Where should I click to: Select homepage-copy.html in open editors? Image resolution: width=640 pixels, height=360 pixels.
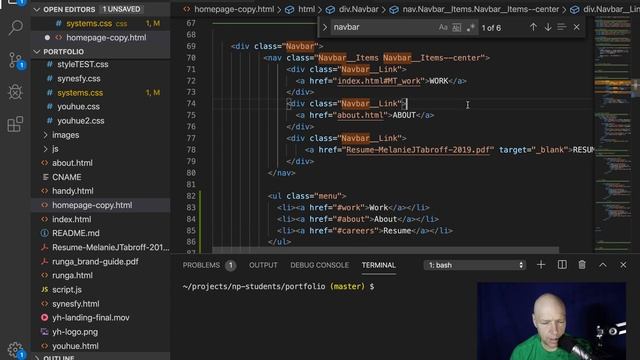pos(106,38)
